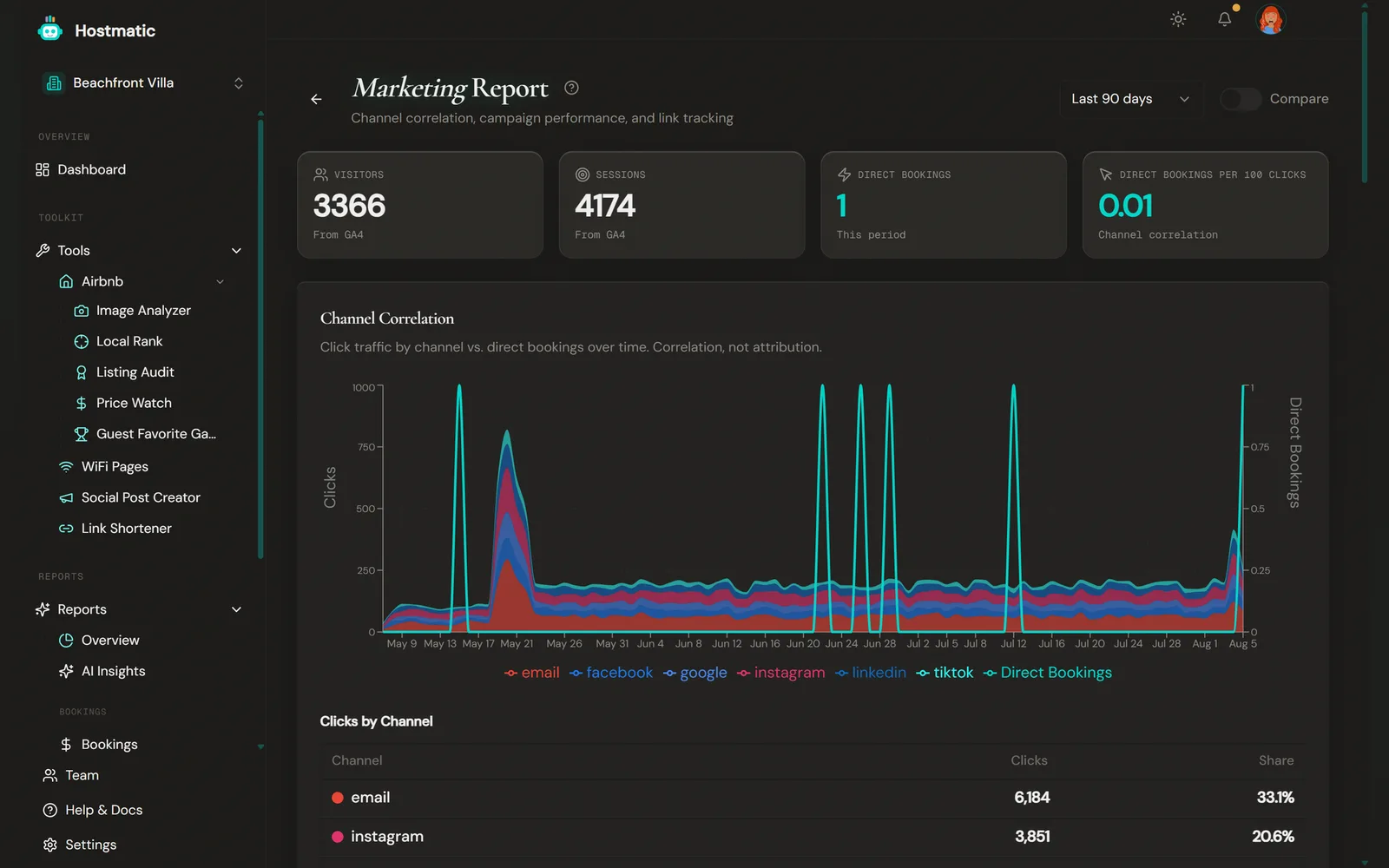The width and height of the screenshot is (1389, 868).
Task: Toggle google series in chart legend
Action: pos(695,673)
